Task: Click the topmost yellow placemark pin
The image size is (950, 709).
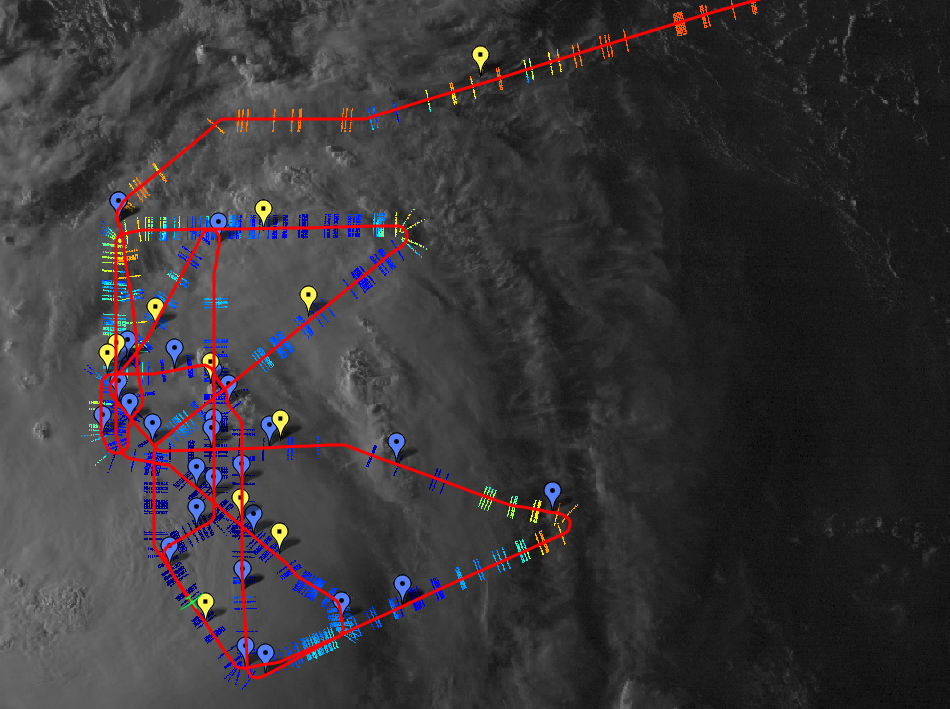Action: (480, 57)
